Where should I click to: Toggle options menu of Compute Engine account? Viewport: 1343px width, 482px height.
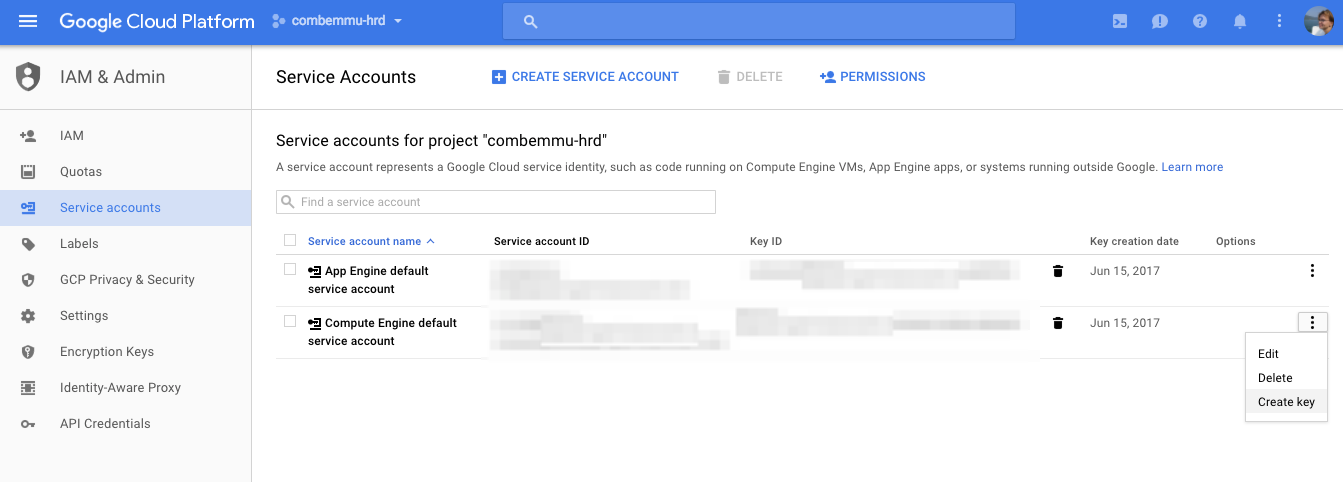[x=1312, y=322]
